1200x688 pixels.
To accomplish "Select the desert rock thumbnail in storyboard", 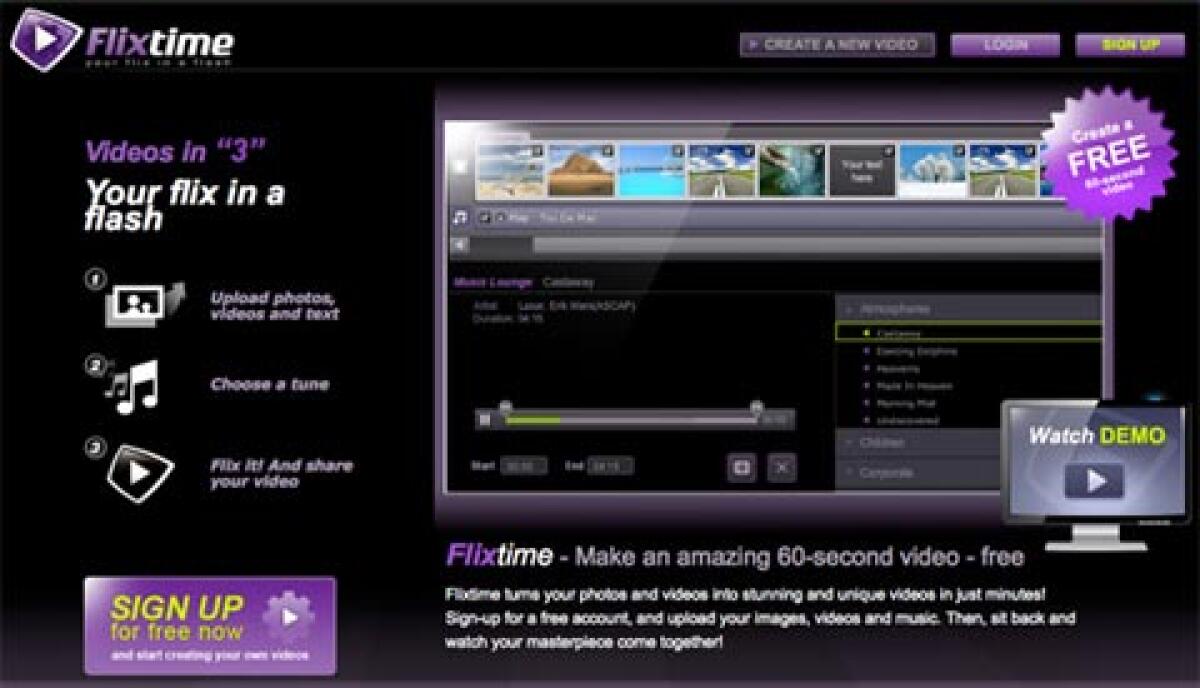I will tap(581, 170).
